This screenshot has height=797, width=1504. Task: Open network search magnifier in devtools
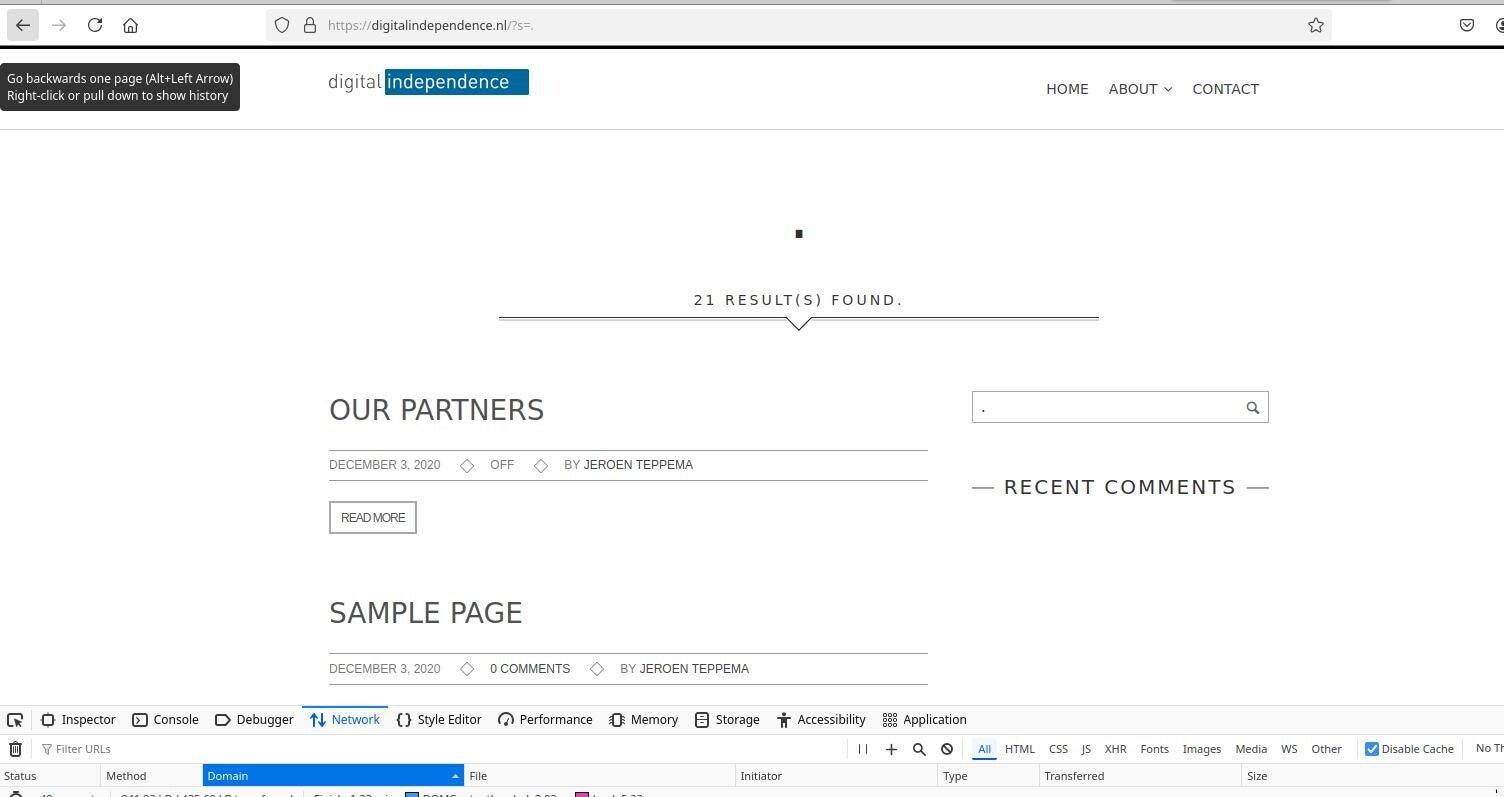tap(919, 749)
